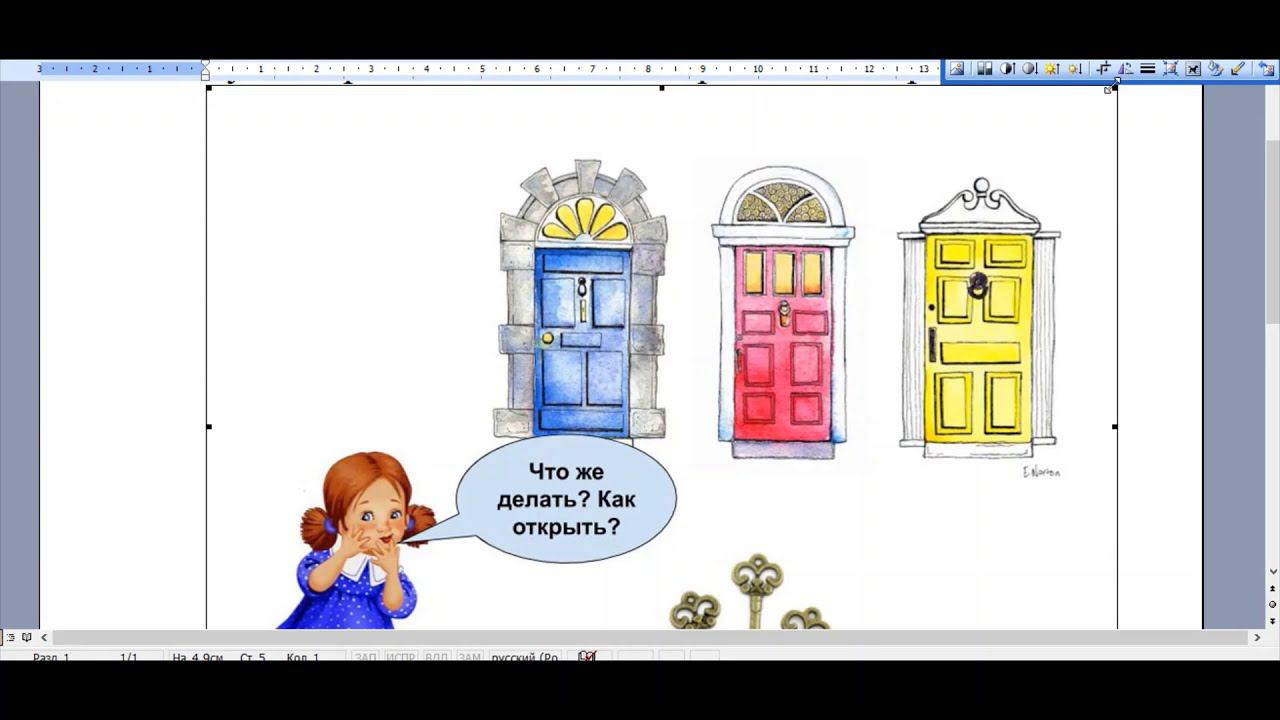Click the first-line indent marker on ruler

click(x=205, y=64)
